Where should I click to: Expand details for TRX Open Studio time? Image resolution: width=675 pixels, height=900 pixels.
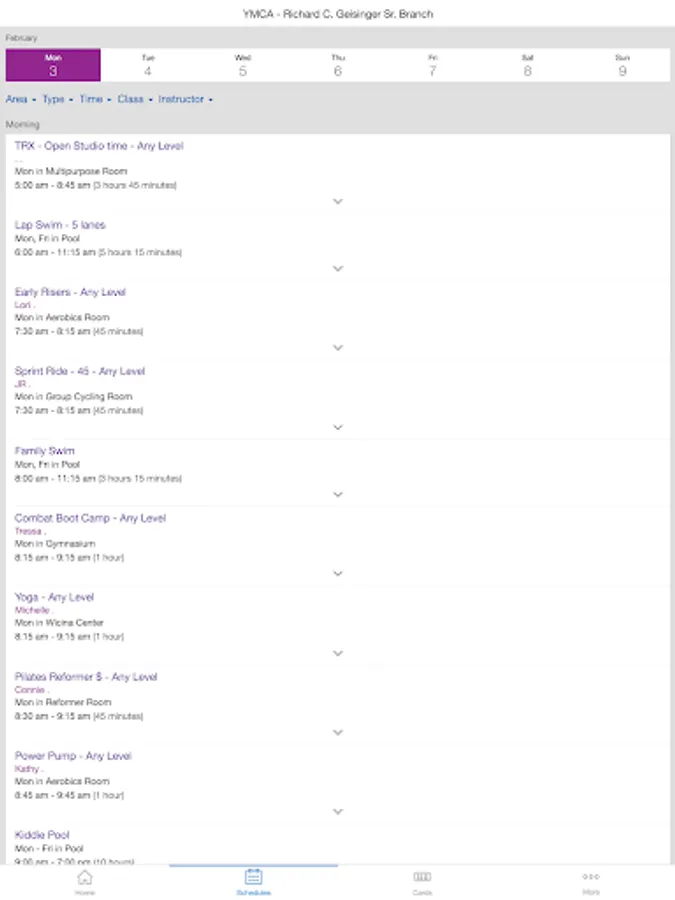[338, 200]
